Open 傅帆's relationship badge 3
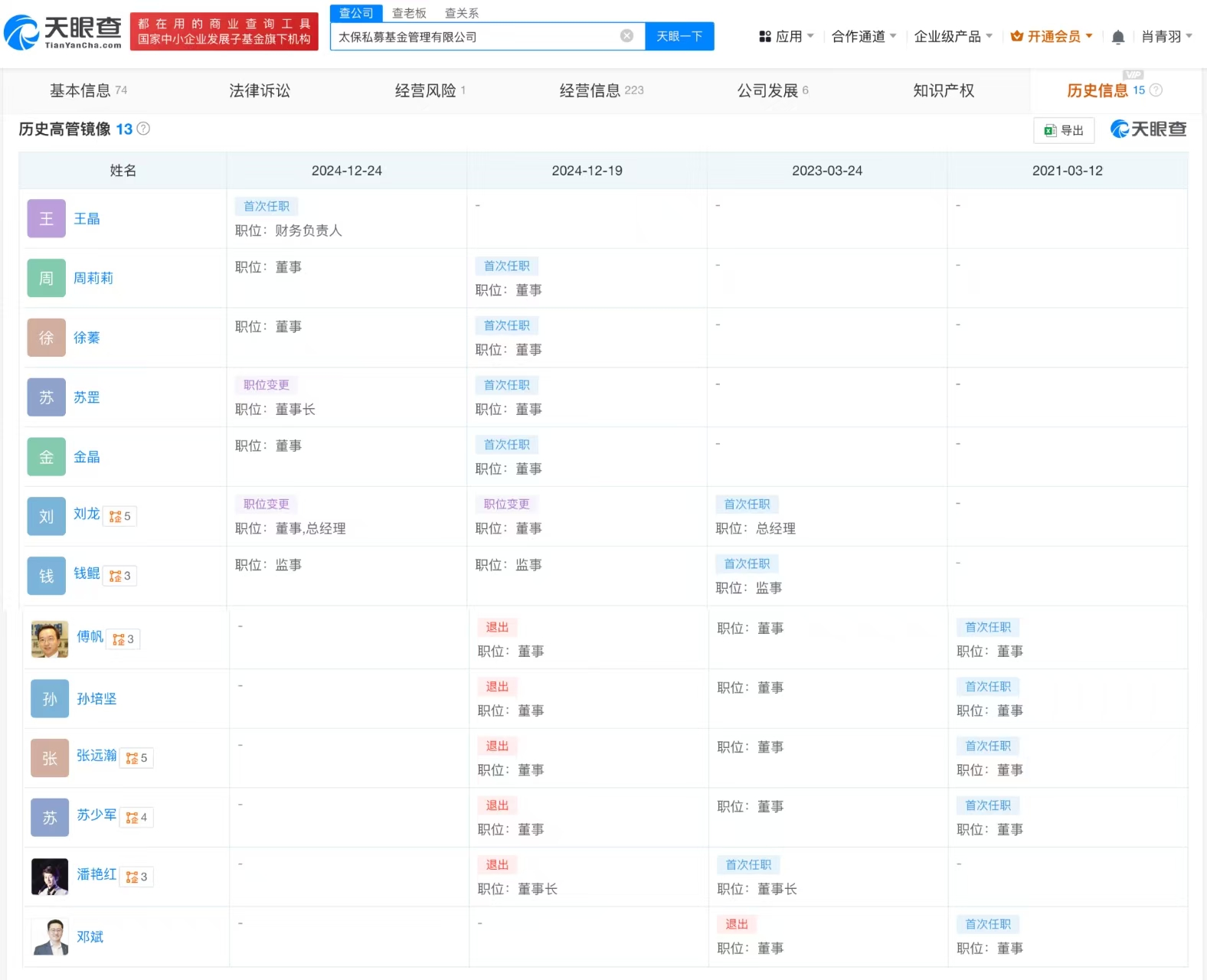The height and width of the screenshot is (980, 1207). point(123,639)
